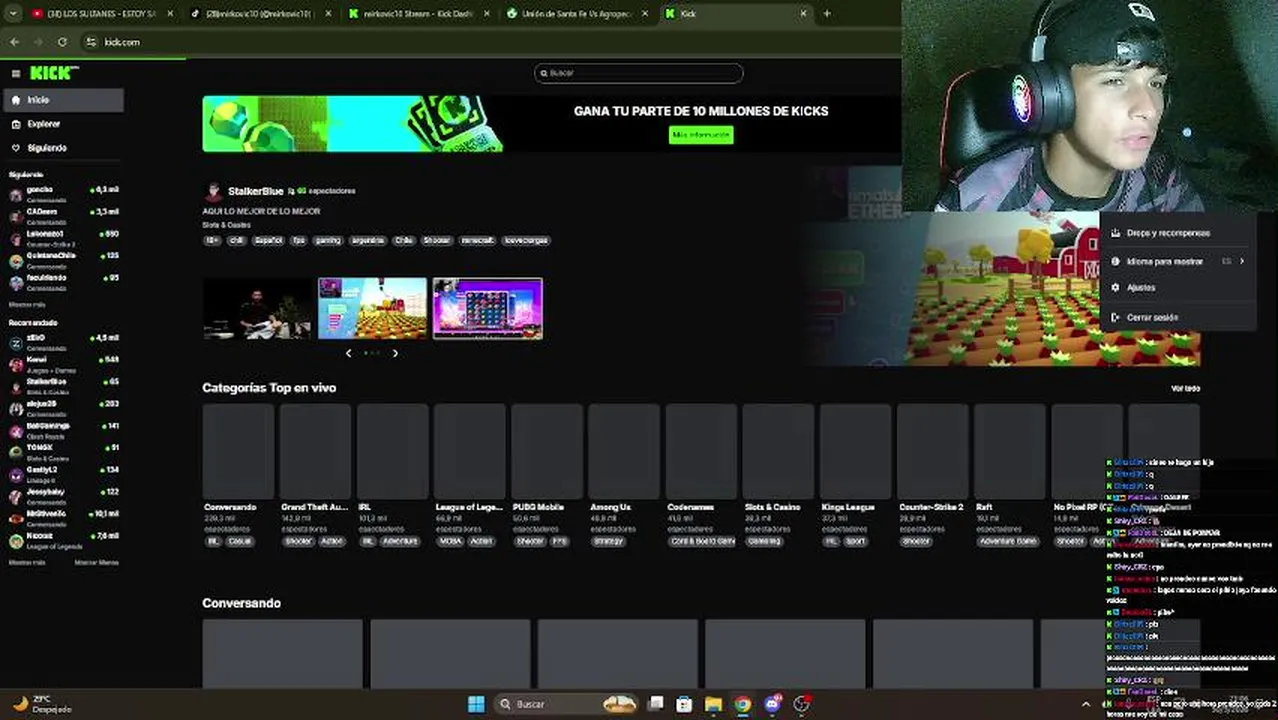Screen dimensions: 1278x720
Task: Open the Counter-Strike 2 category title
Action: click(x=931, y=507)
